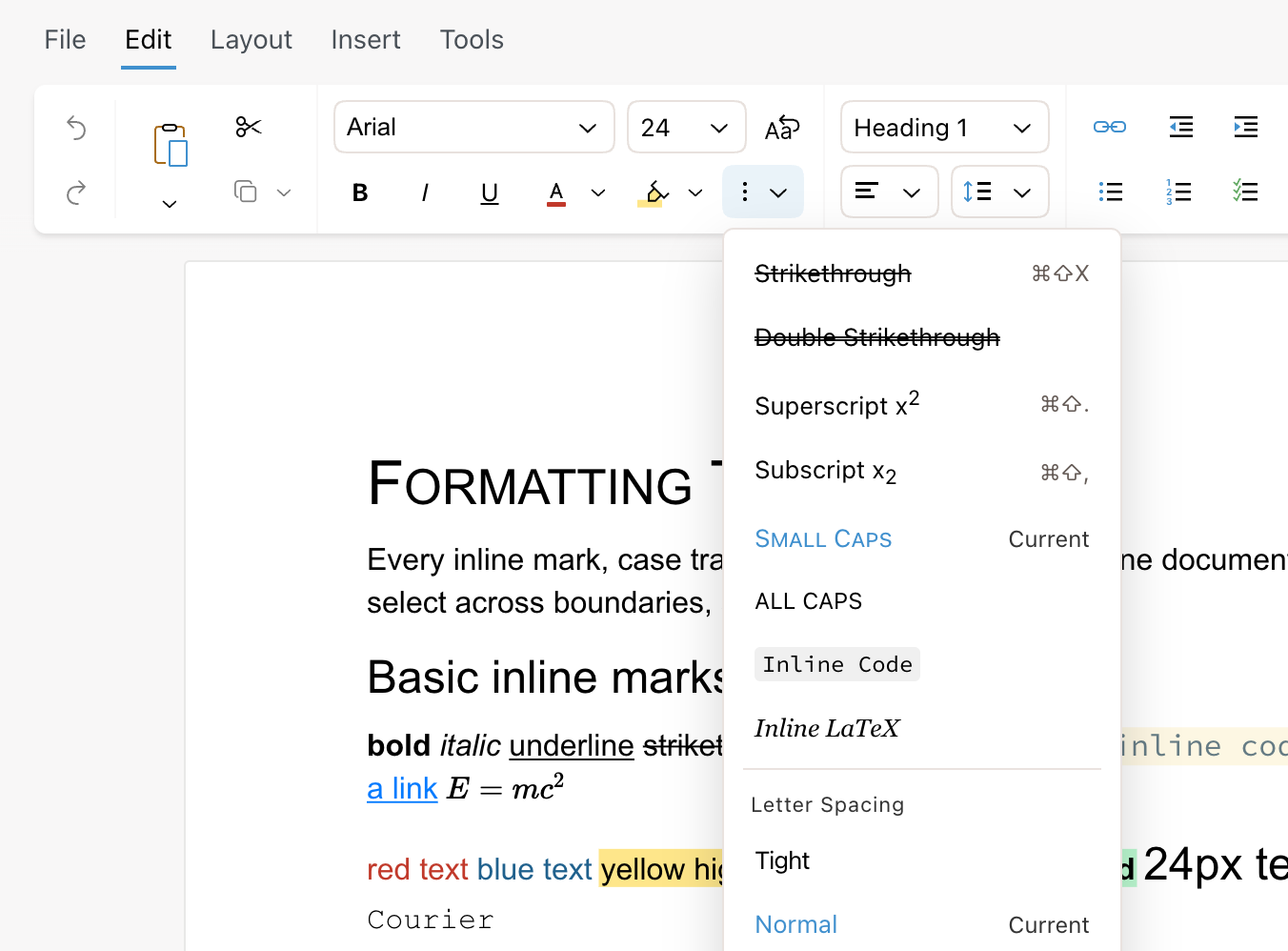Toggle Bold formatting
The height and width of the screenshot is (951, 1288).
[360, 192]
